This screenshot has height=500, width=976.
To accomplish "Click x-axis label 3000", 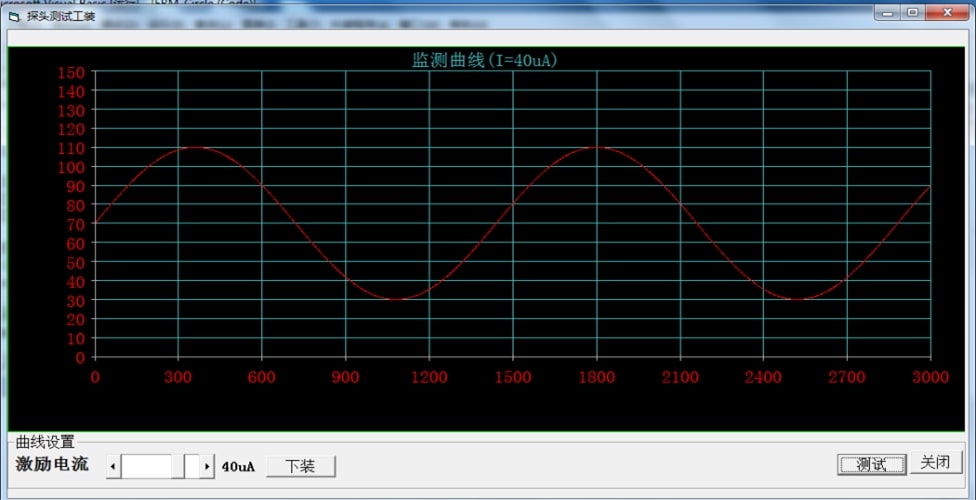I will 931,377.
